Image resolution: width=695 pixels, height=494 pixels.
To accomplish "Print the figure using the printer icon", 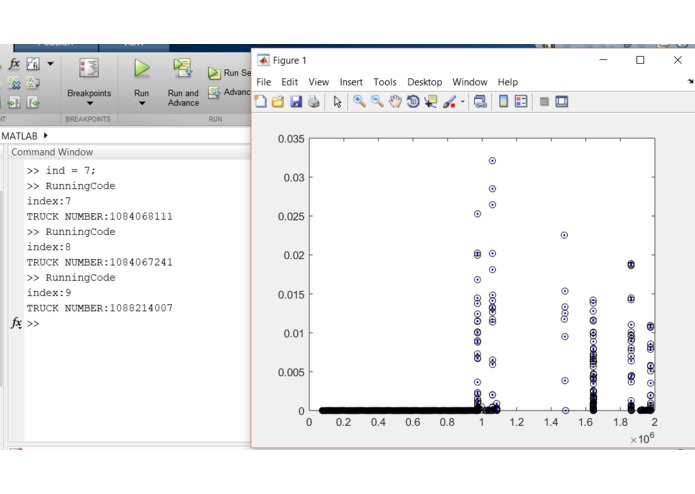I will click(x=313, y=102).
